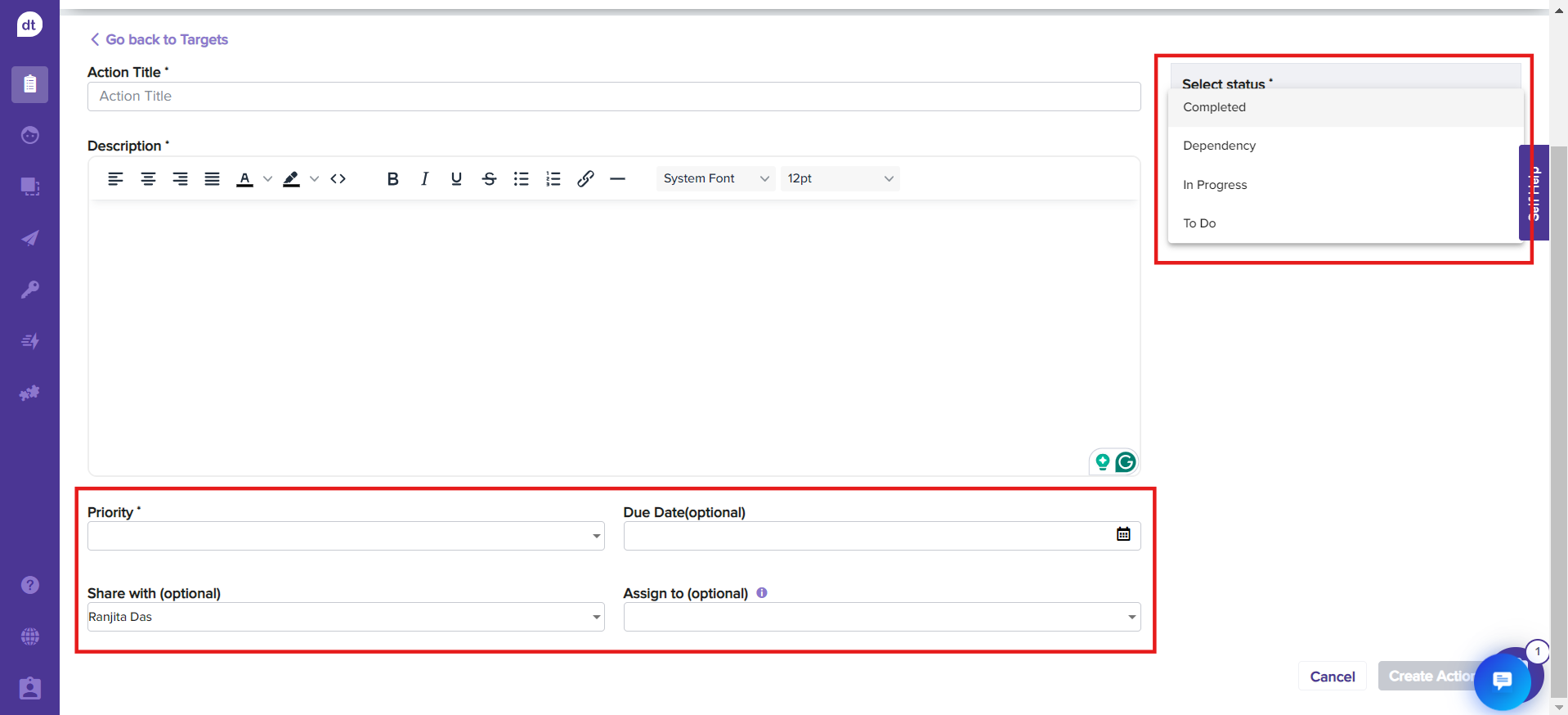Center align the description text
This screenshot has width=1568, height=715.
coord(148,179)
